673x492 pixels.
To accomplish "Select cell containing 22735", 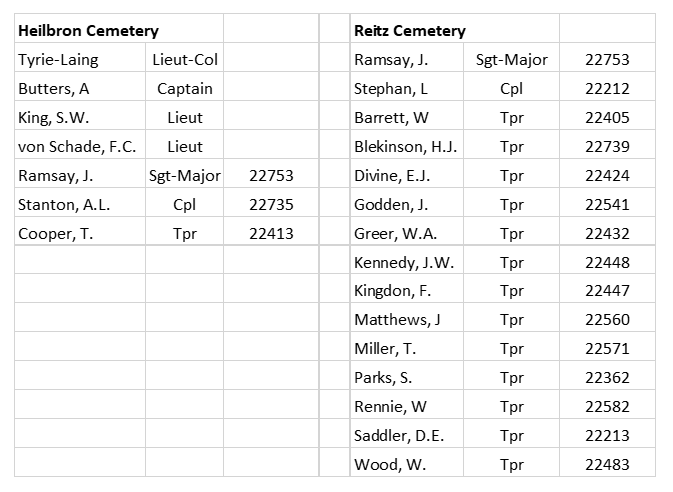I will coord(271,202).
